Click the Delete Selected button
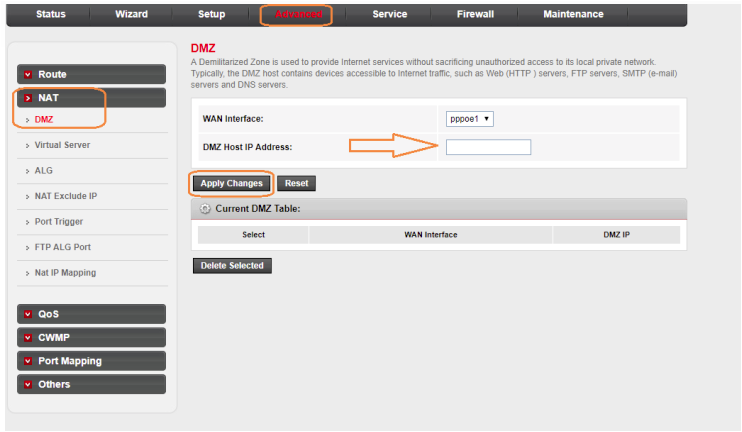Viewport: 742px width, 432px height. pyautogui.click(x=231, y=265)
